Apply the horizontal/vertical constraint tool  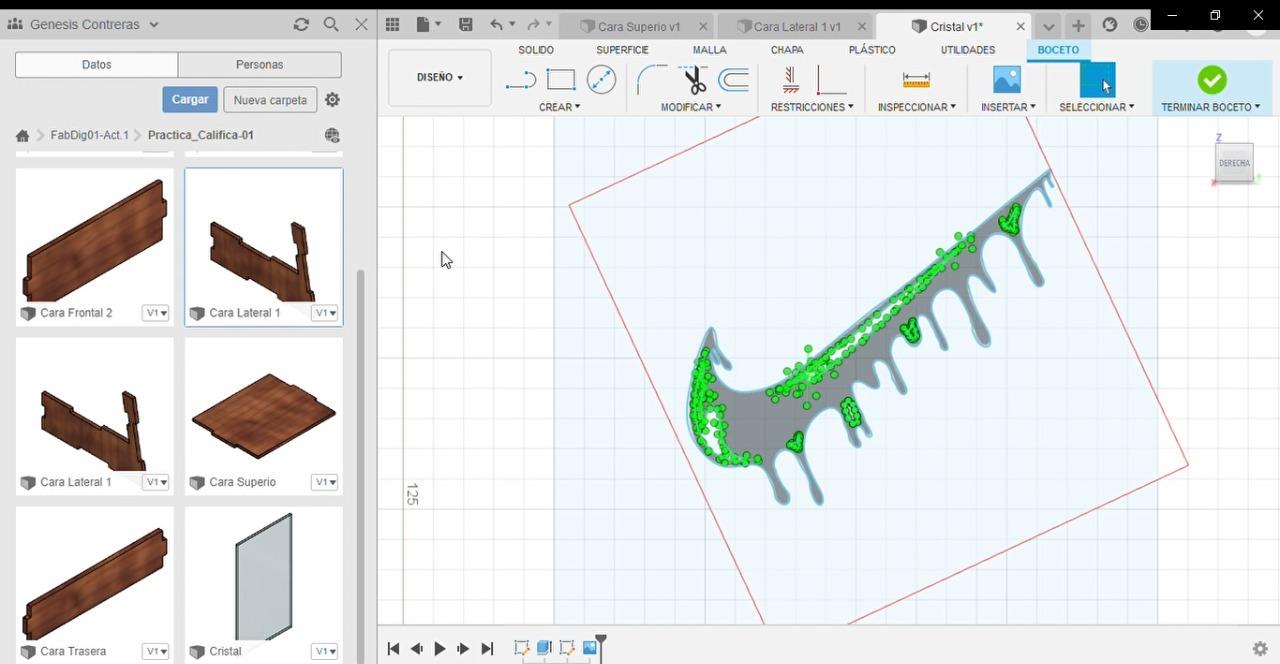(x=790, y=80)
